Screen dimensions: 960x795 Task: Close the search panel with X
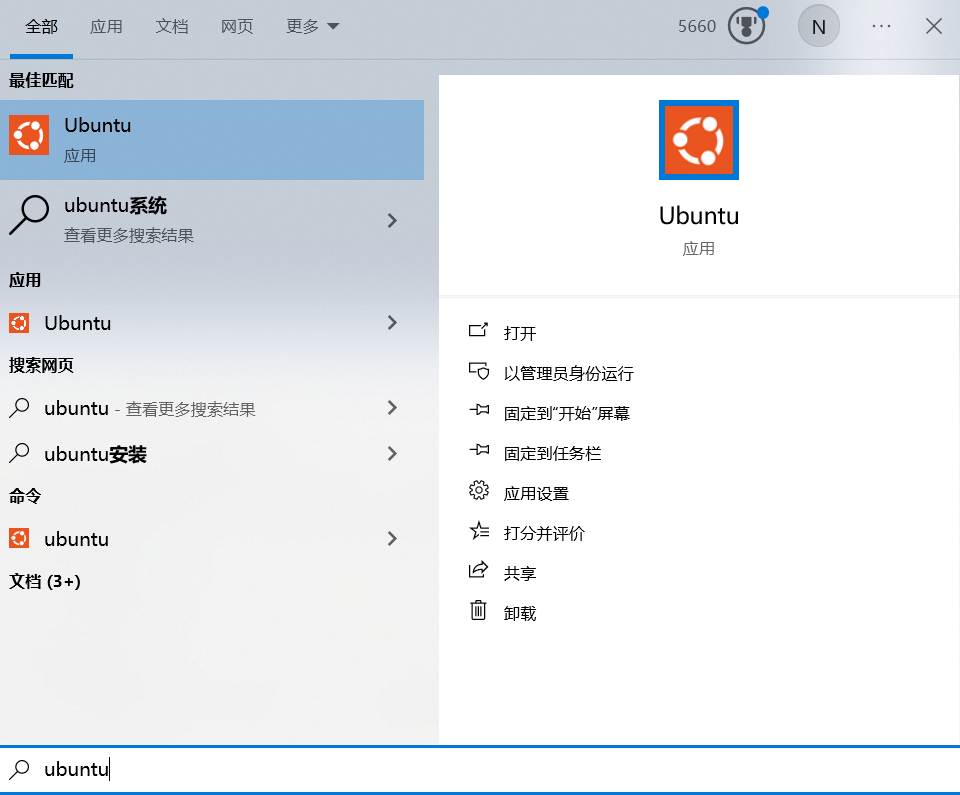tap(934, 26)
